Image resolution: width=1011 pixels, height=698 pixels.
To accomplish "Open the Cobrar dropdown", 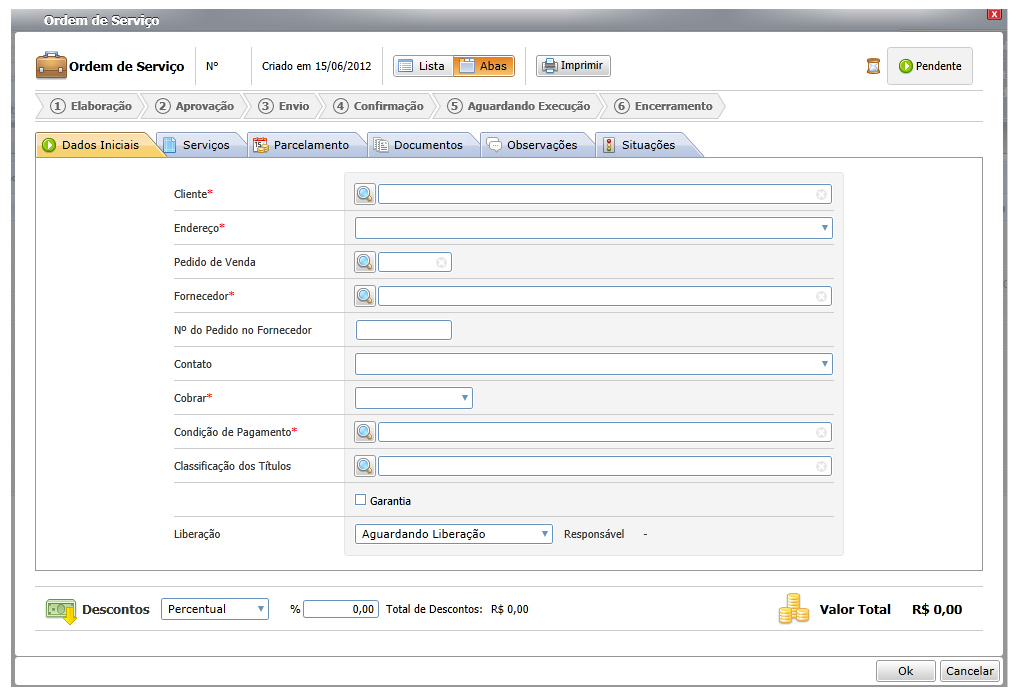I will click(413, 398).
